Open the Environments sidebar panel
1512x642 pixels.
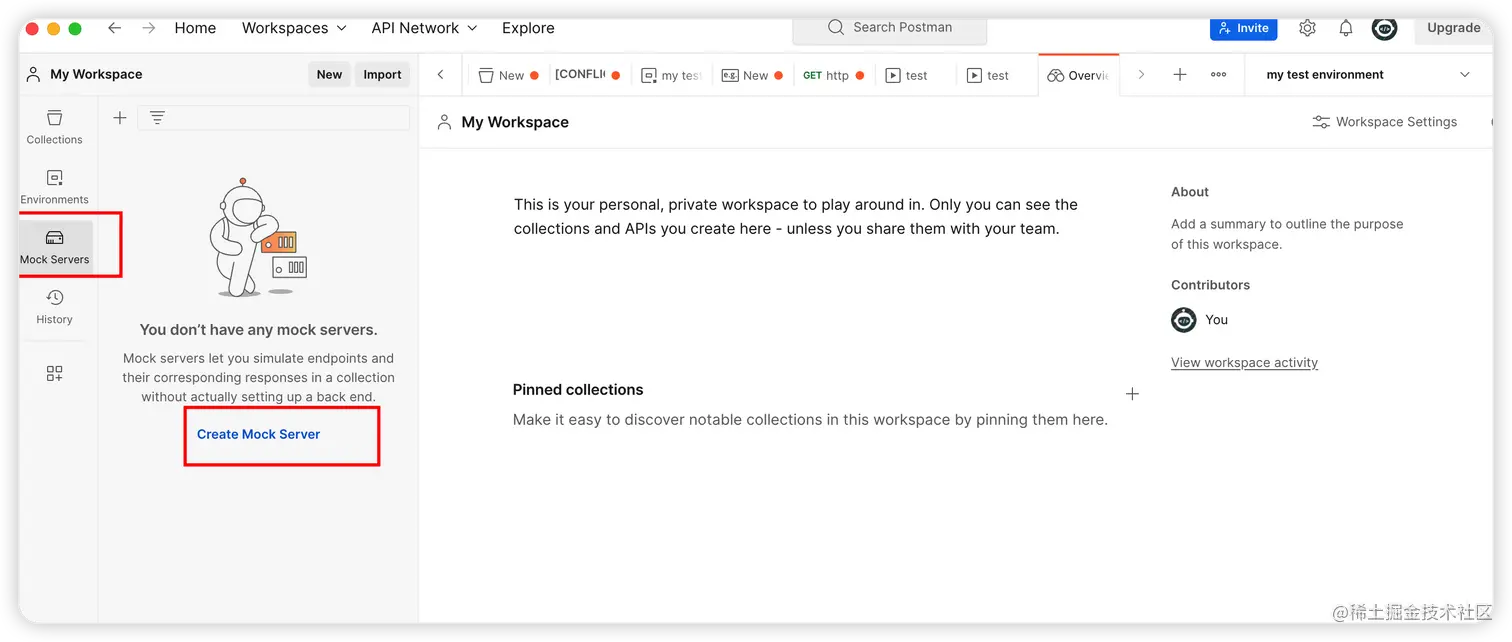point(54,187)
